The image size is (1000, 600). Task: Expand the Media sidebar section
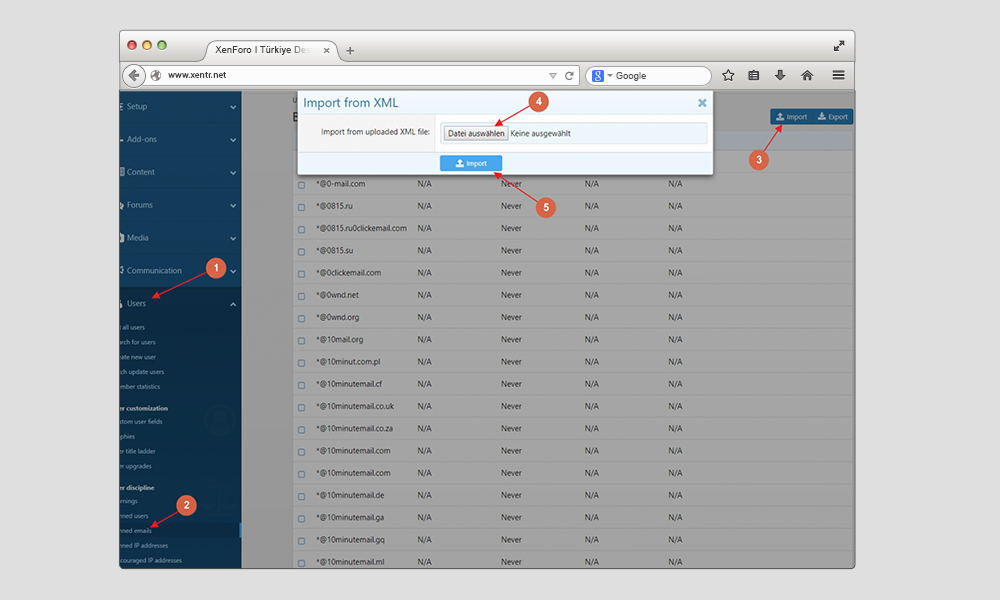(233, 238)
